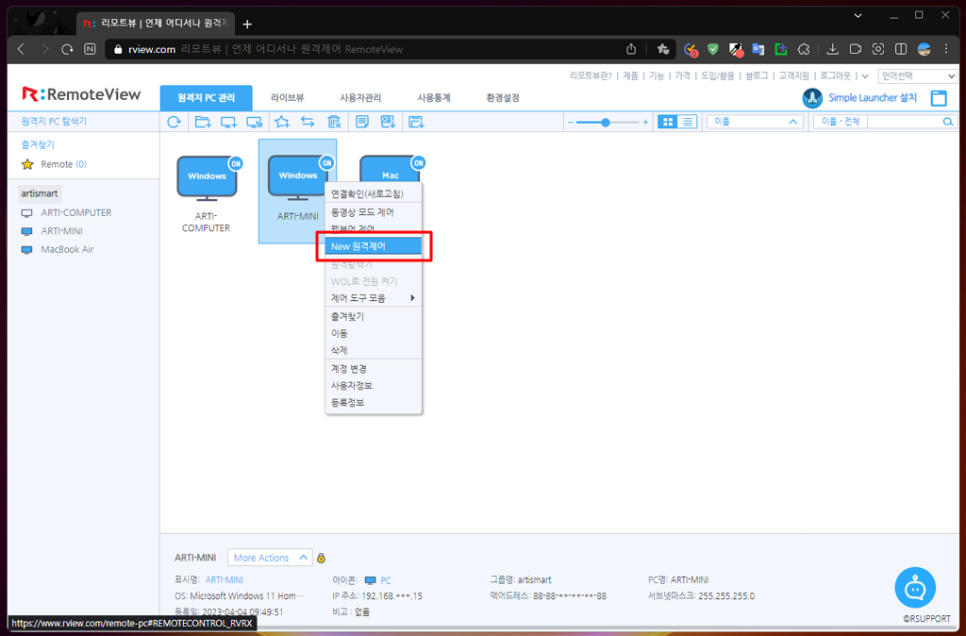
Task: Click the memo note toolbar icon
Action: pyautogui.click(x=362, y=122)
